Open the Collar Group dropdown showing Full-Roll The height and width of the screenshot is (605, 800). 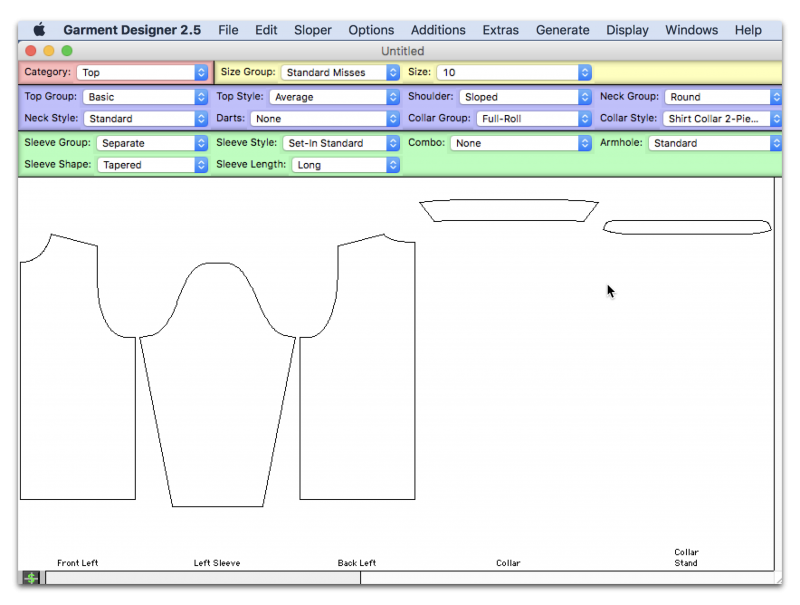[534, 119]
